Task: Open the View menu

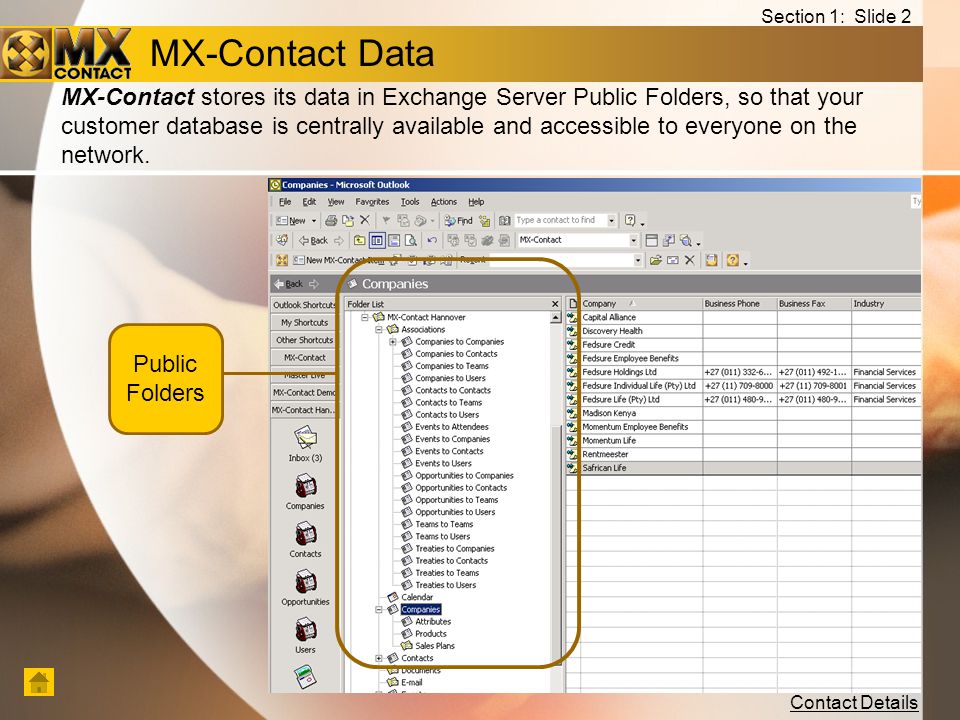Action: (x=336, y=201)
